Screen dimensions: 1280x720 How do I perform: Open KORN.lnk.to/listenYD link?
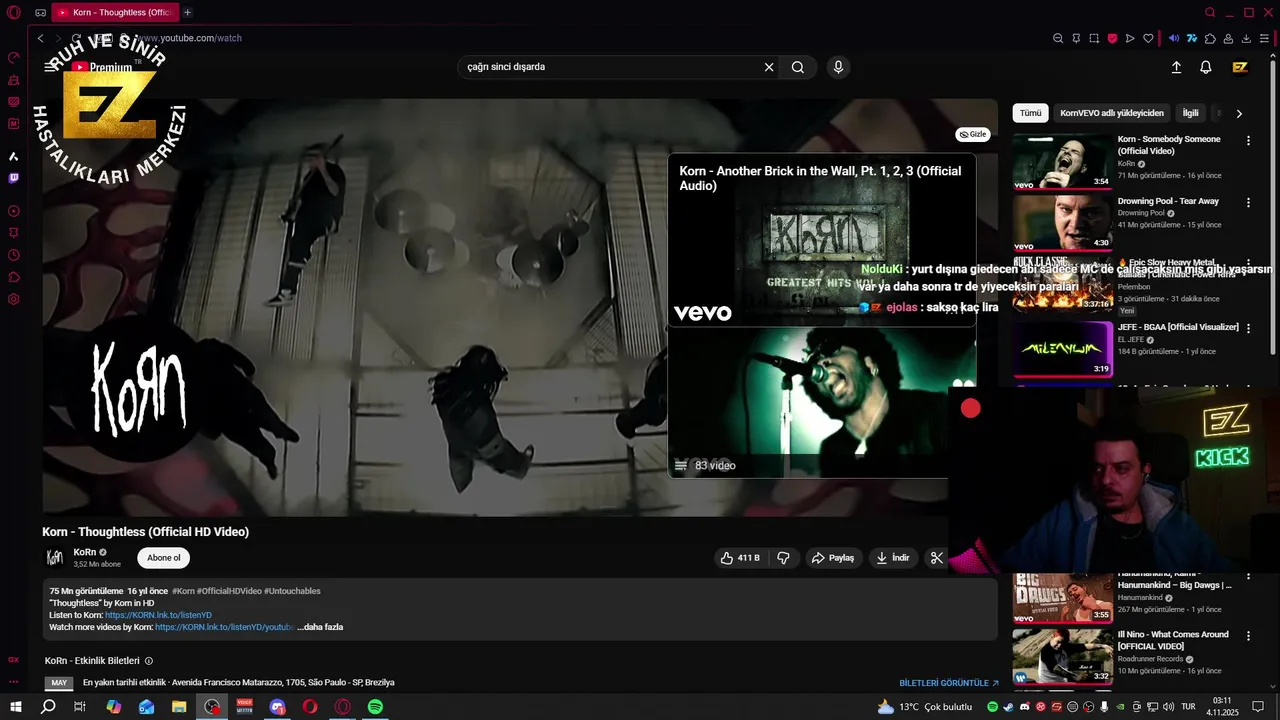[x=158, y=615]
